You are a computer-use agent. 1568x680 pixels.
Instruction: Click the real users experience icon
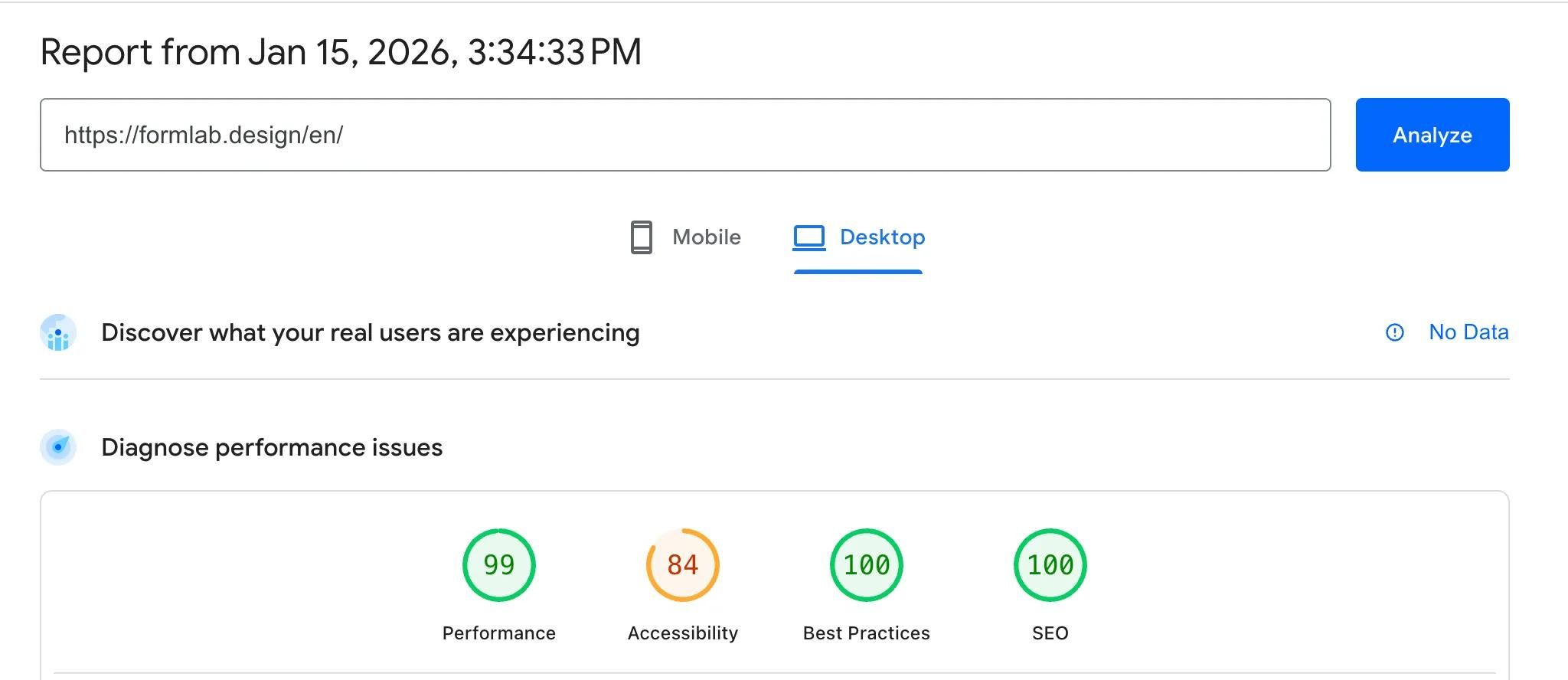58,333
